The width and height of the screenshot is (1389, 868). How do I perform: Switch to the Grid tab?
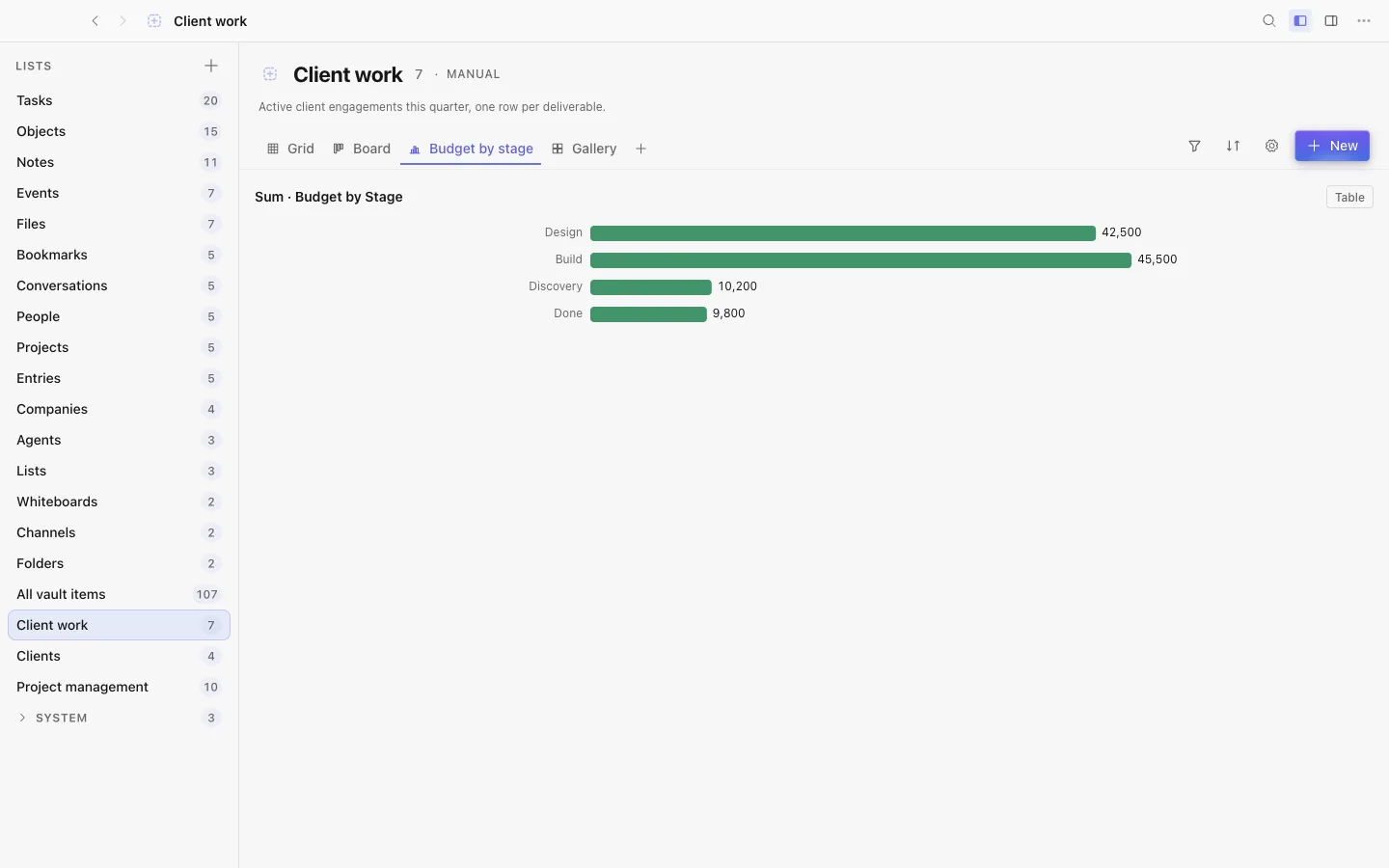tap(290, 149)
